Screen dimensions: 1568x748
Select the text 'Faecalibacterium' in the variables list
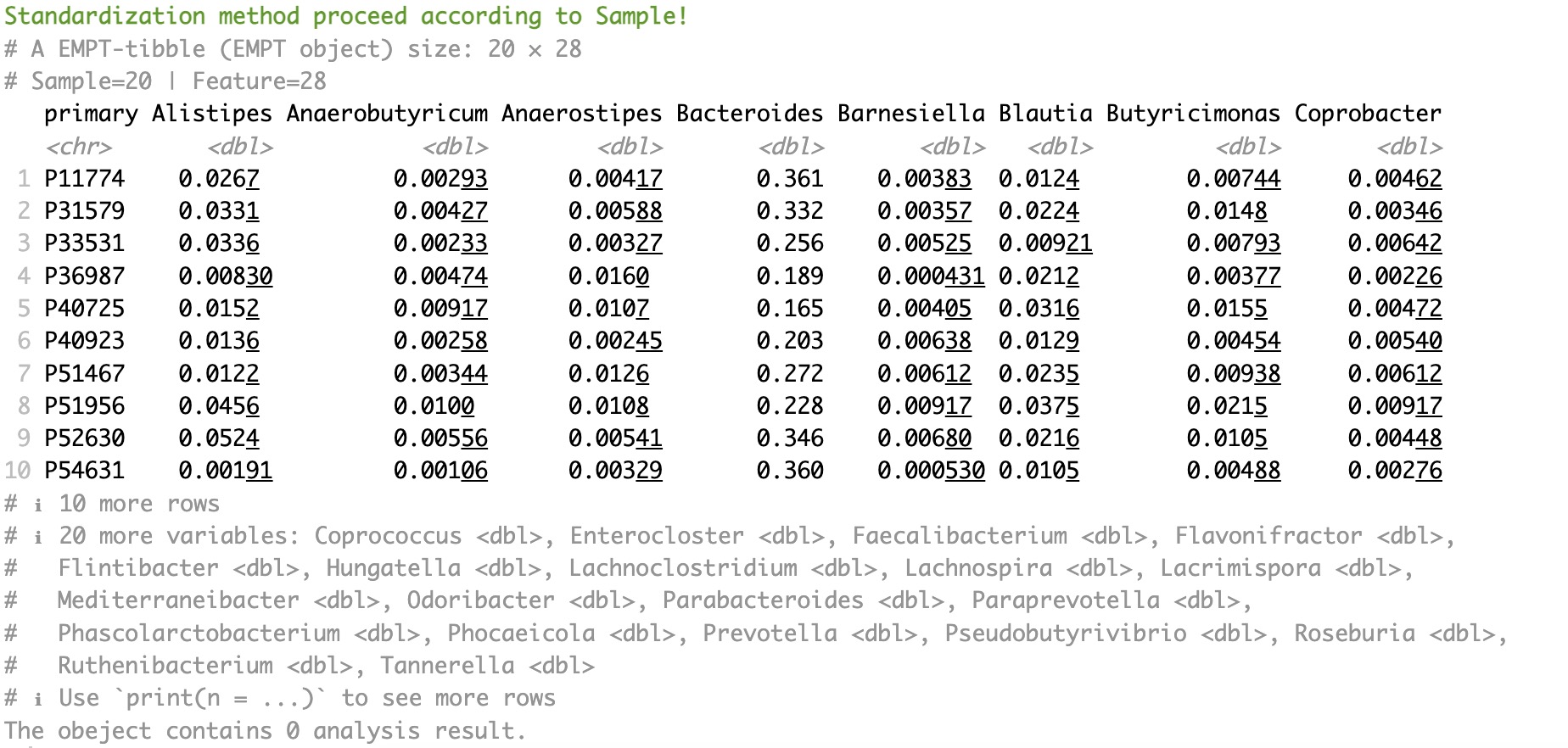(960, 536)
